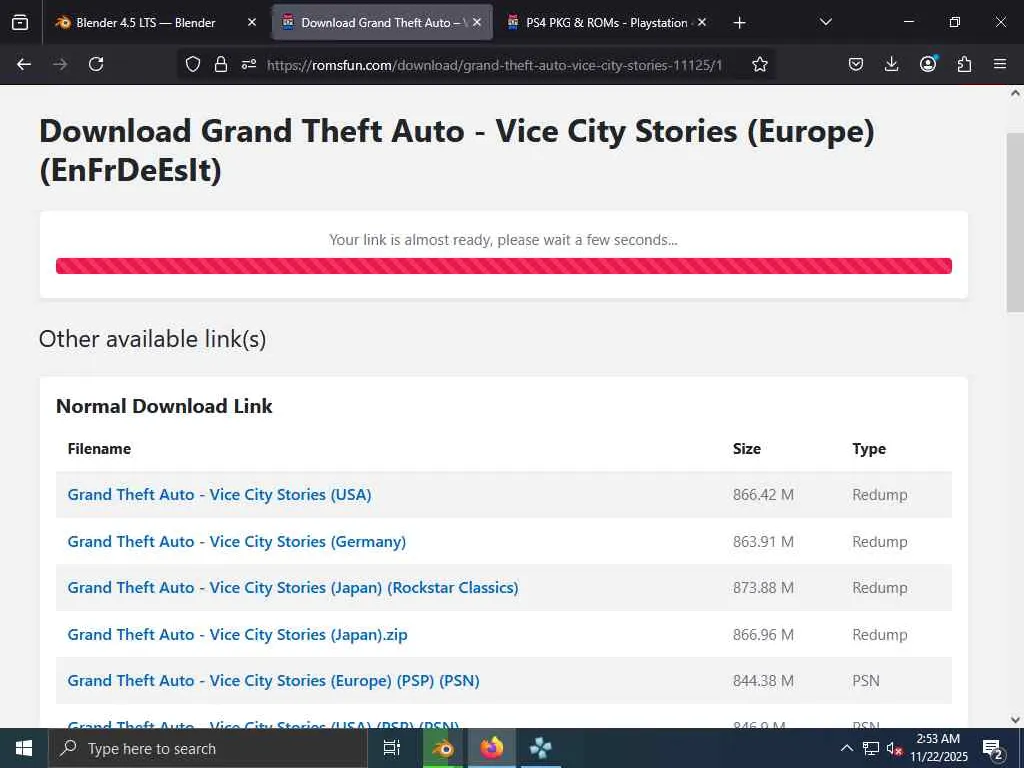Open Vice City Stories (USA) download link
Viewport: 1024px width, 768px height.
(219, 495)
